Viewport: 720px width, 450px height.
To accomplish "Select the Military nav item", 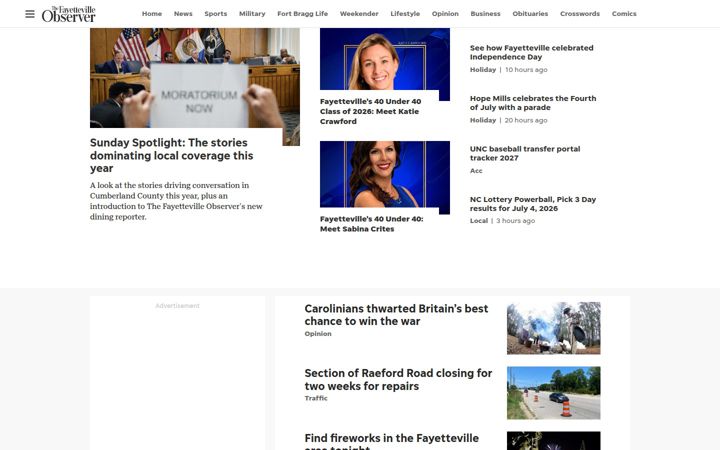I will click(252, 14).
